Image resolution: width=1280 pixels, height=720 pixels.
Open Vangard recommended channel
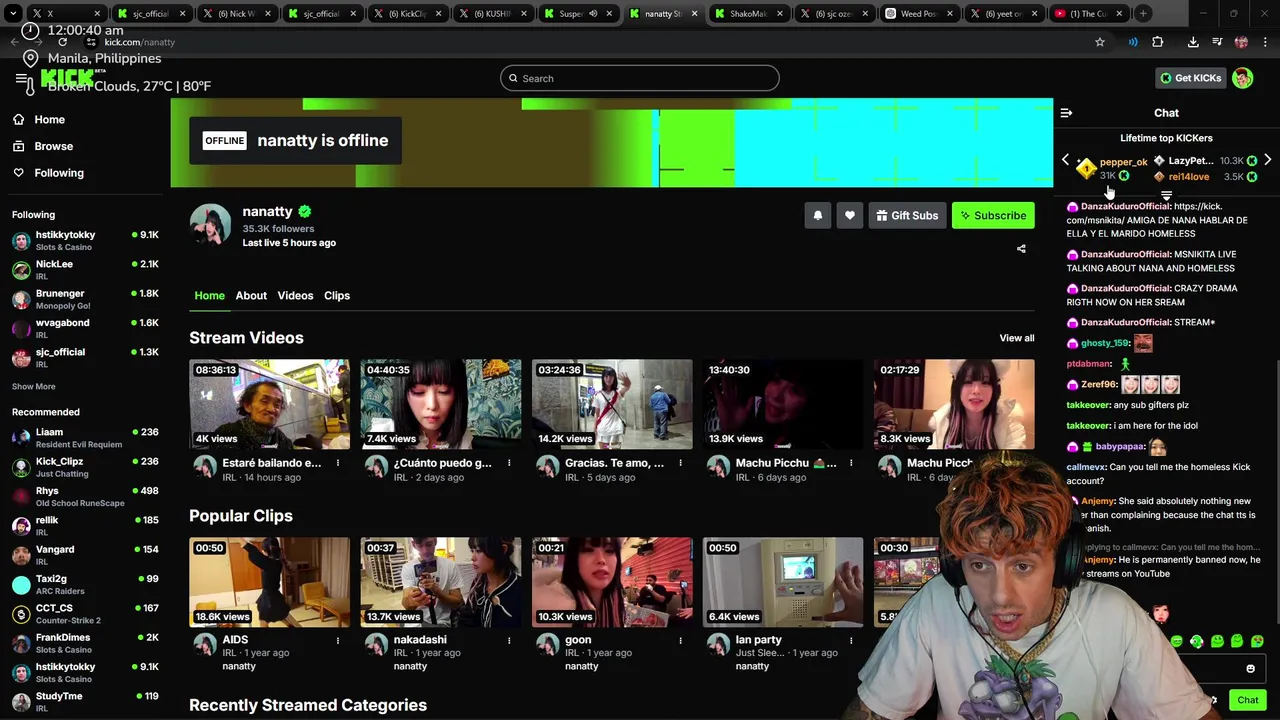coord(85,555)
